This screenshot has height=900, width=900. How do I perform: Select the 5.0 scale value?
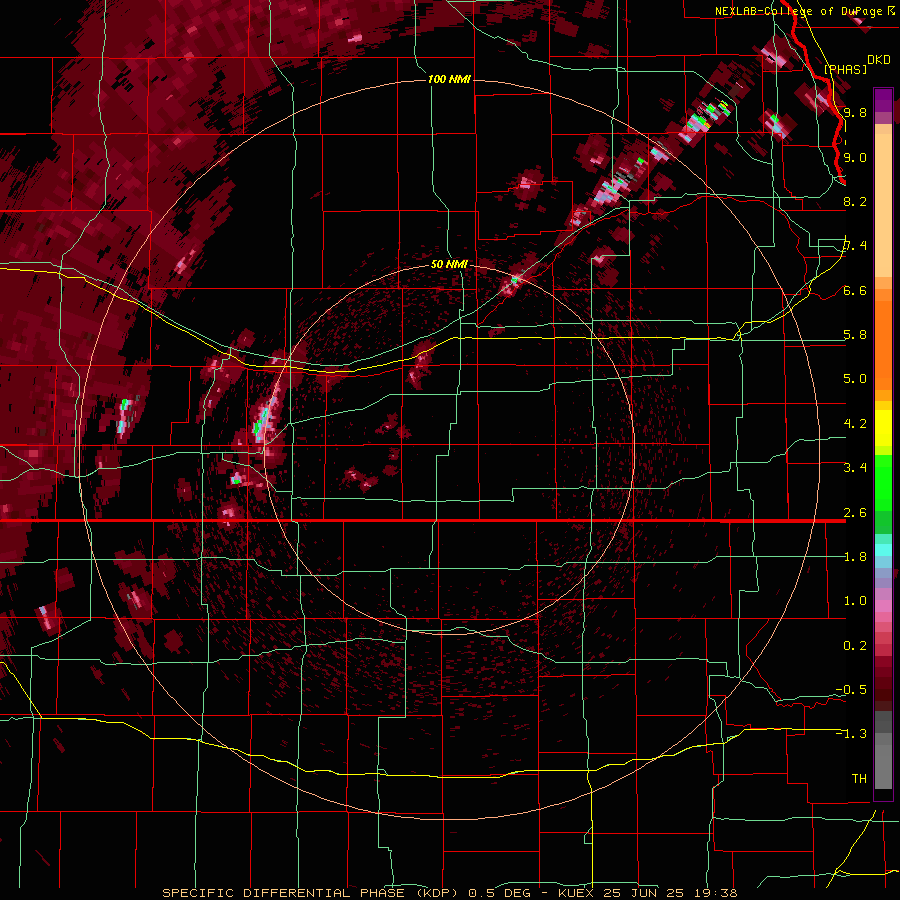[855, 379]
